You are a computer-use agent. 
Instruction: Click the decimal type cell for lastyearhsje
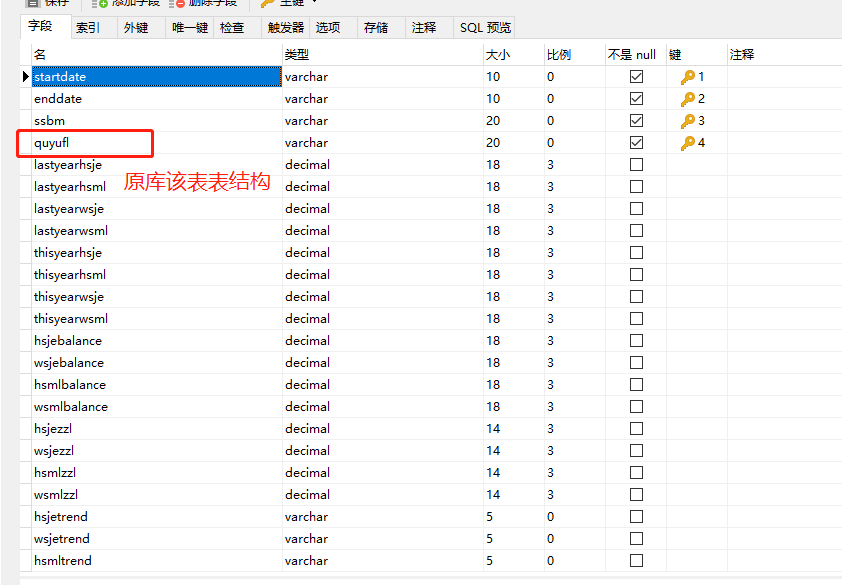tap(383, 165)
